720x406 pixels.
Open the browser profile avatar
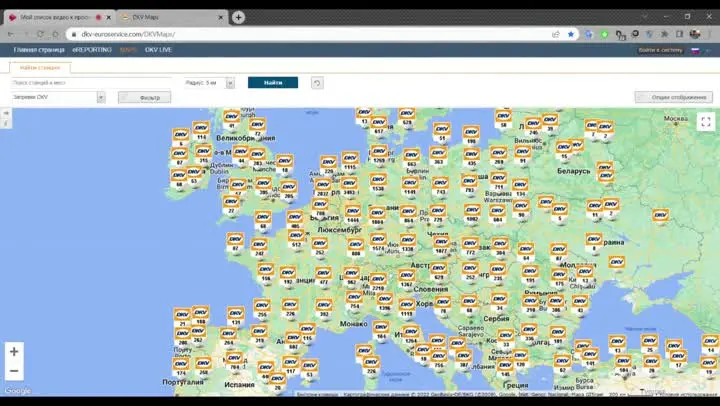pos(695,34)
